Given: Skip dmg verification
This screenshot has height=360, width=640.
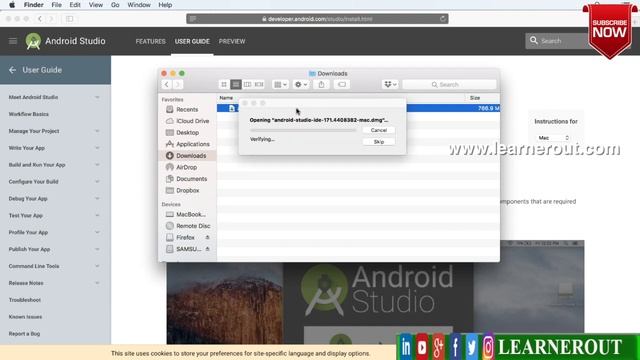Looking at the screenshot, I should pos(379,142).
